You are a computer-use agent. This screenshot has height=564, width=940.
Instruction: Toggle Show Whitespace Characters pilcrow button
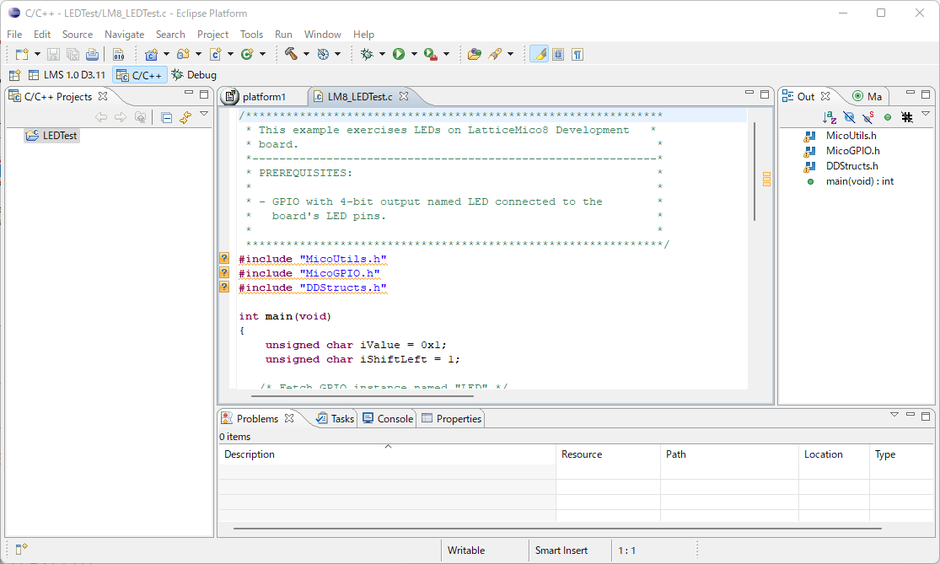pos(577,54)
